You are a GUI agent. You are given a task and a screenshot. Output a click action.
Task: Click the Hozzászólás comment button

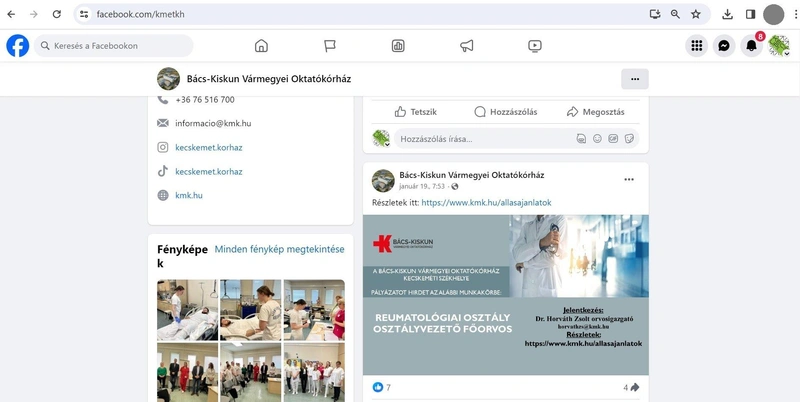point(506,112)
